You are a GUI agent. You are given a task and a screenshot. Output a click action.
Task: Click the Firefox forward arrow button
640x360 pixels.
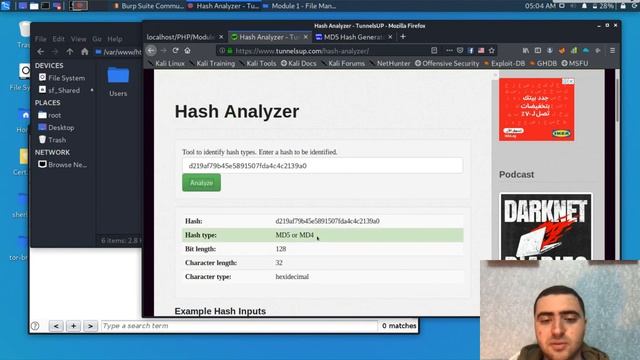point(164,51)
